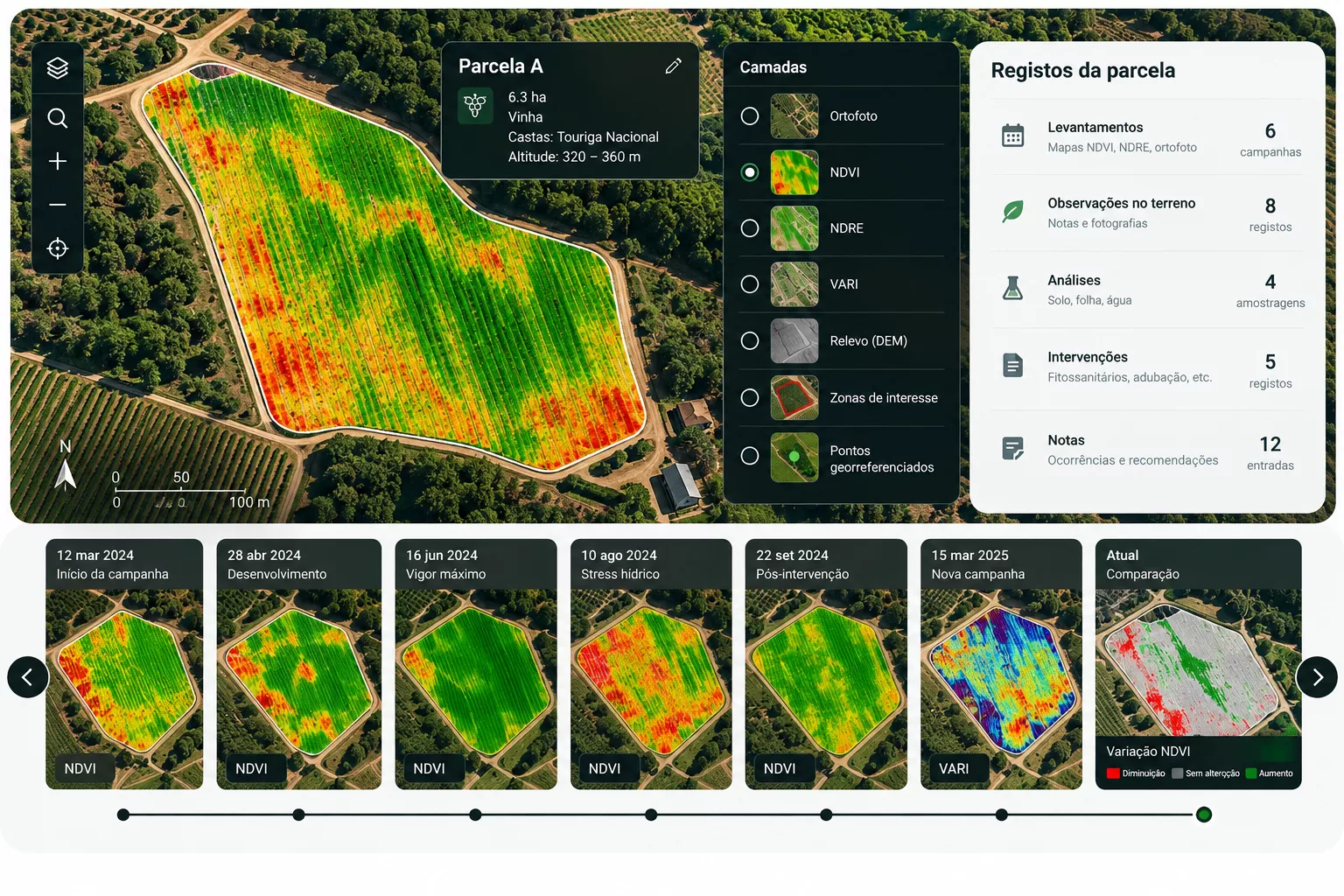Click the document icon beside Intervenções
This screenshot has width=1344, height=896.
pos(1012,366)
